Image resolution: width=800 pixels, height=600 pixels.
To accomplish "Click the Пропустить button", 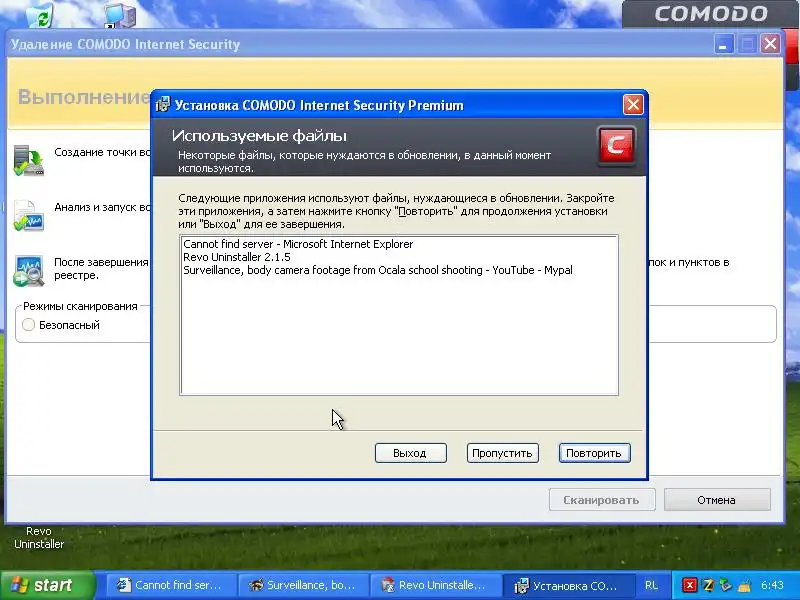I will tap(502, 453).
